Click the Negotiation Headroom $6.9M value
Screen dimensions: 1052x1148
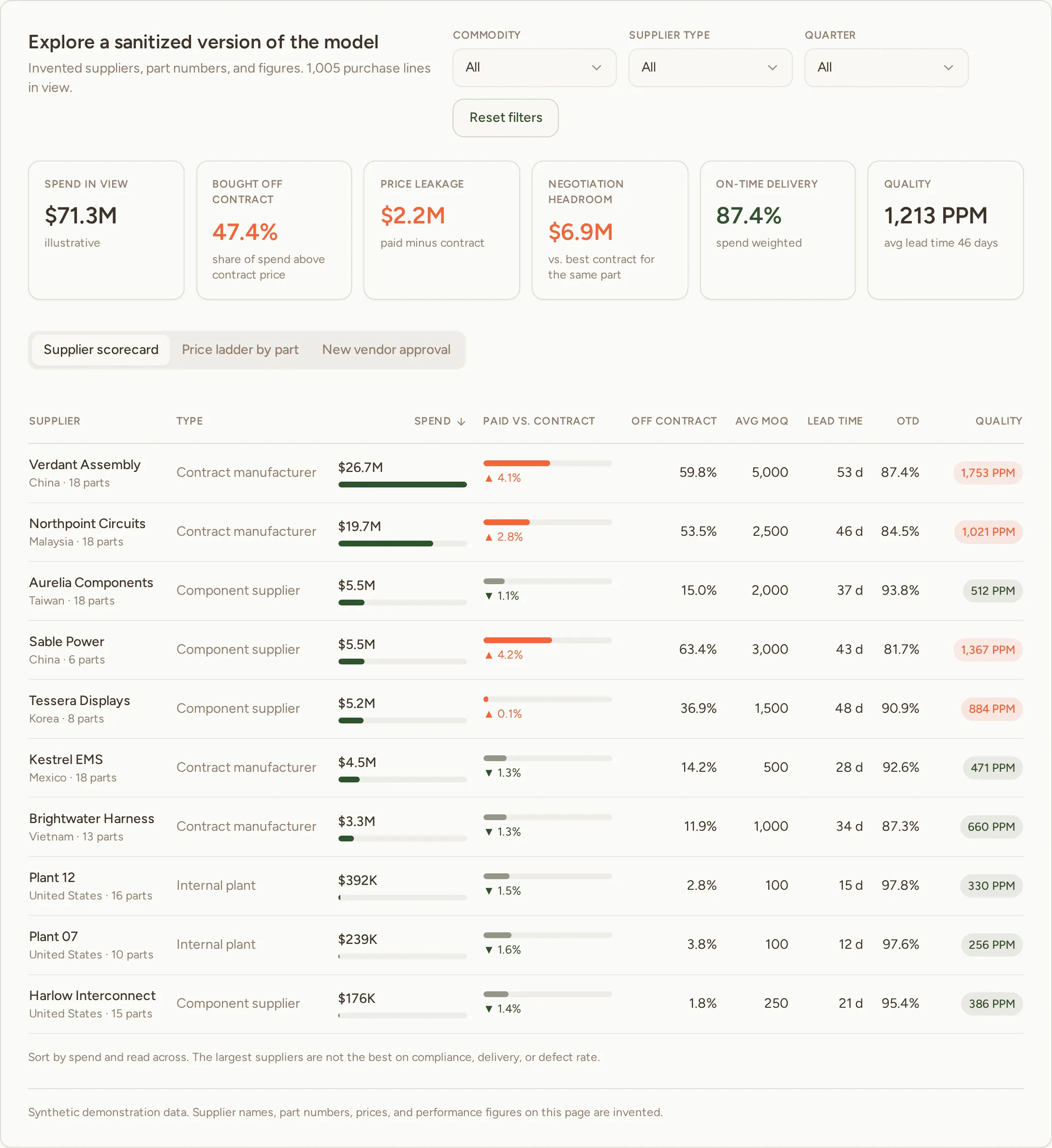[580, 232]
